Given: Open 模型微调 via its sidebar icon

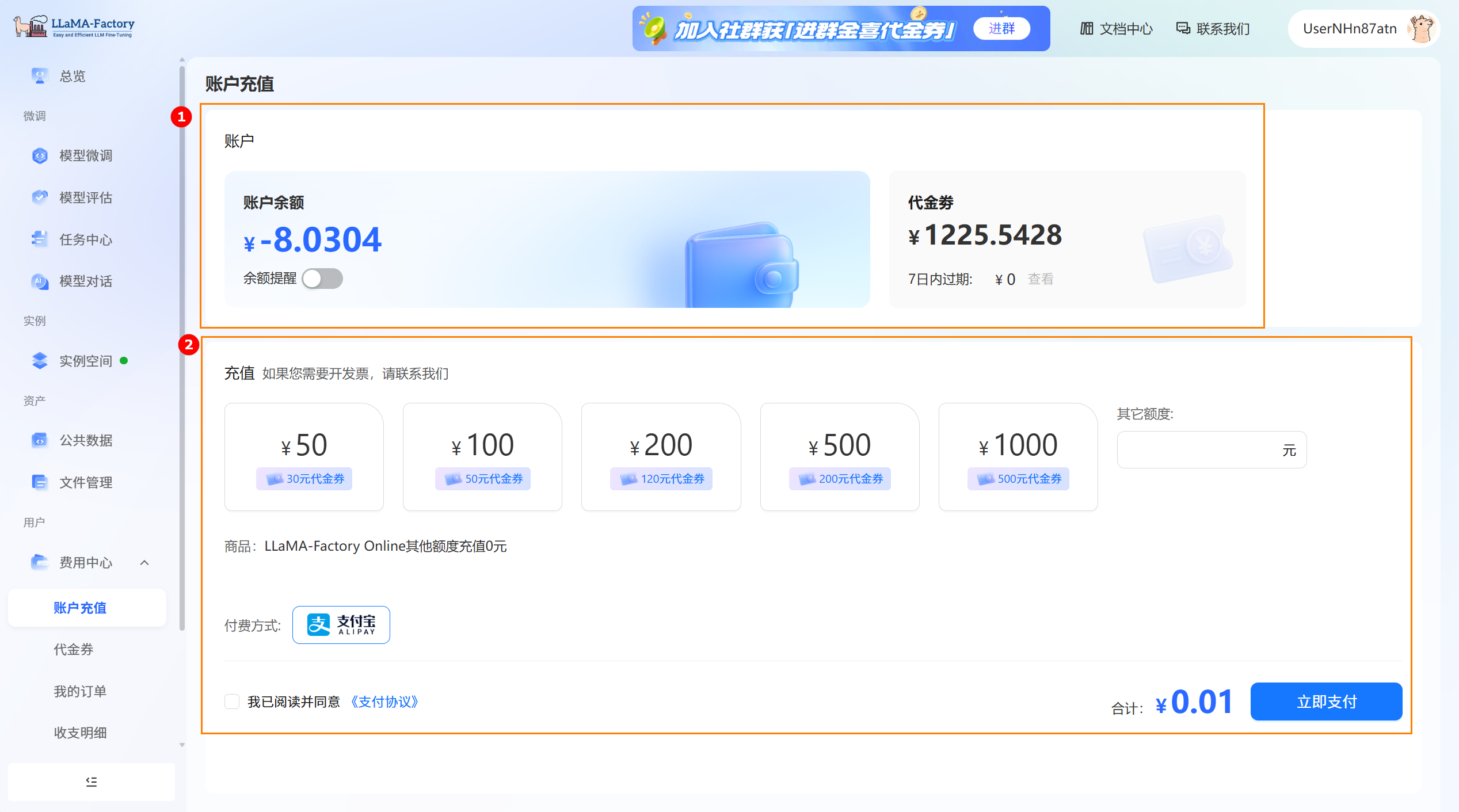Looking at the screenshot, I should [39, 155].
